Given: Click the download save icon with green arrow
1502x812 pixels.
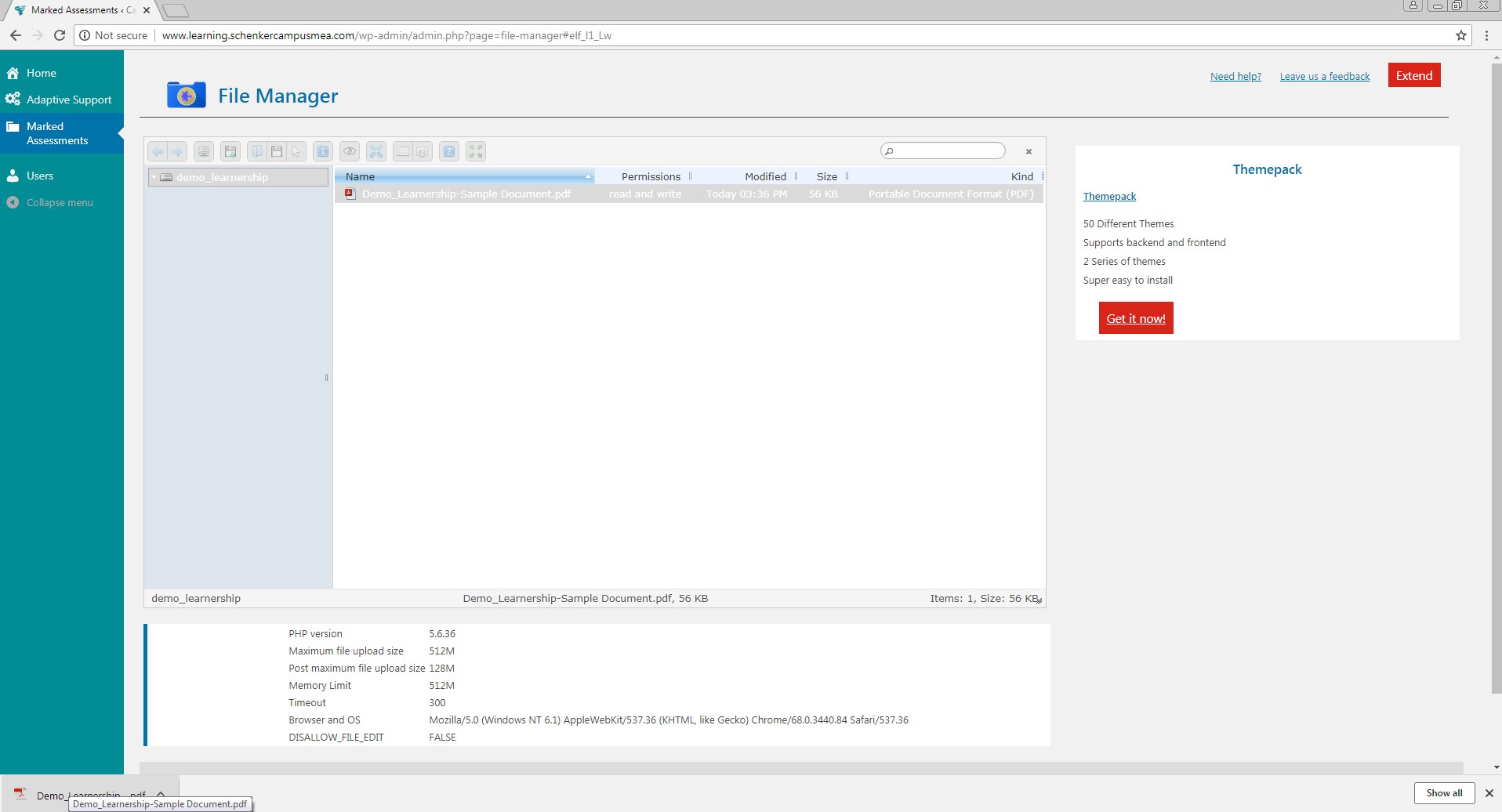Looking at the screenshot, I should pyautogui.click(x=230, y=151).
